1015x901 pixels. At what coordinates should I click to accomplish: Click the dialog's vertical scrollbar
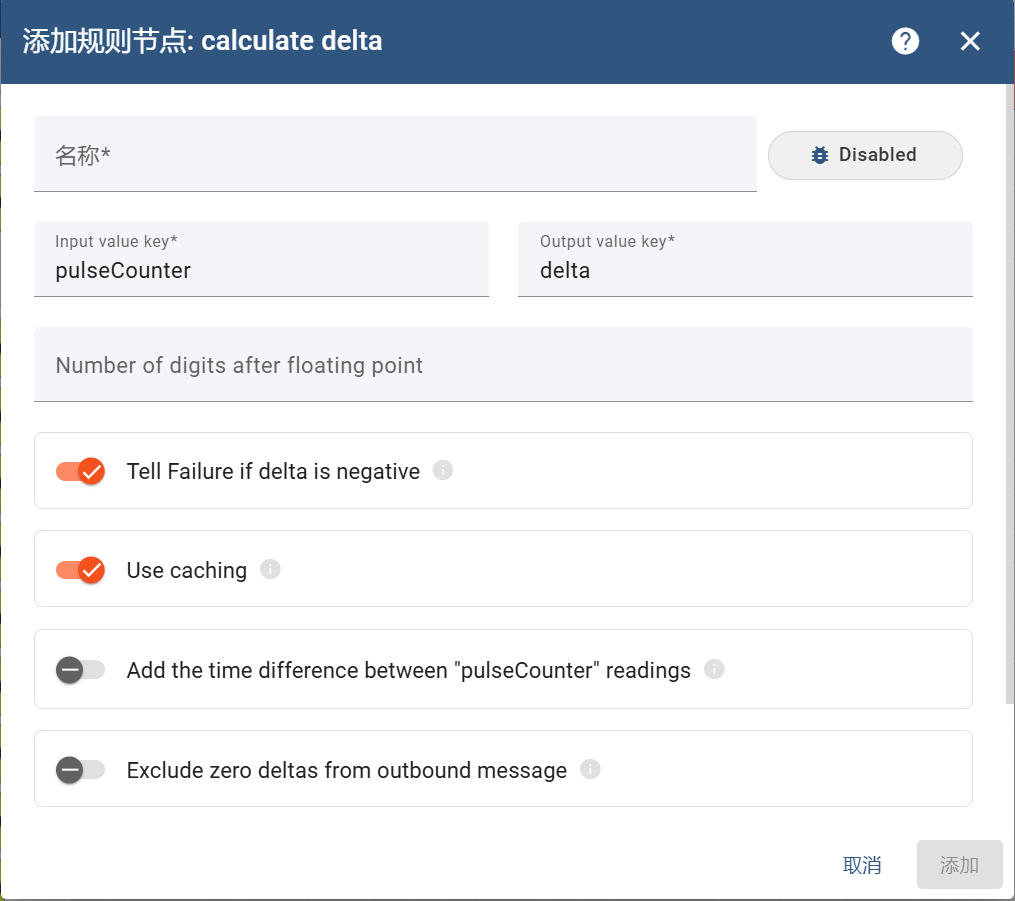1009,400
